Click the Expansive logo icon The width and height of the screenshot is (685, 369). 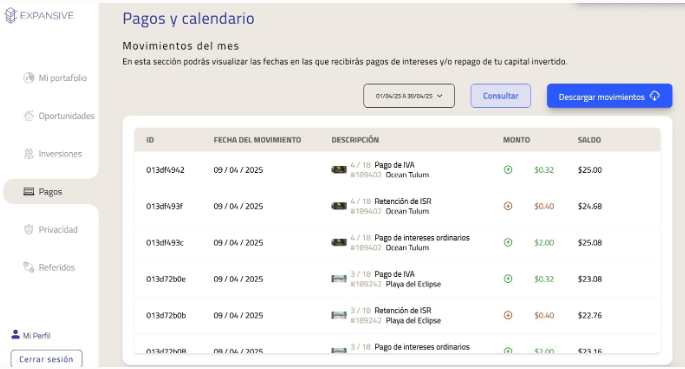point(10,16)
